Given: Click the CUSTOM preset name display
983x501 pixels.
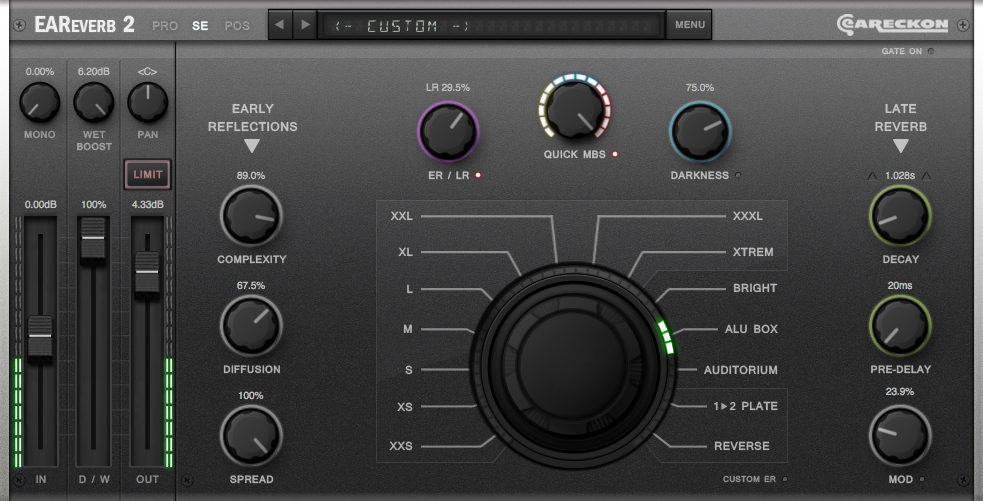Looking at the screenshot, I should tap(491, 26).
